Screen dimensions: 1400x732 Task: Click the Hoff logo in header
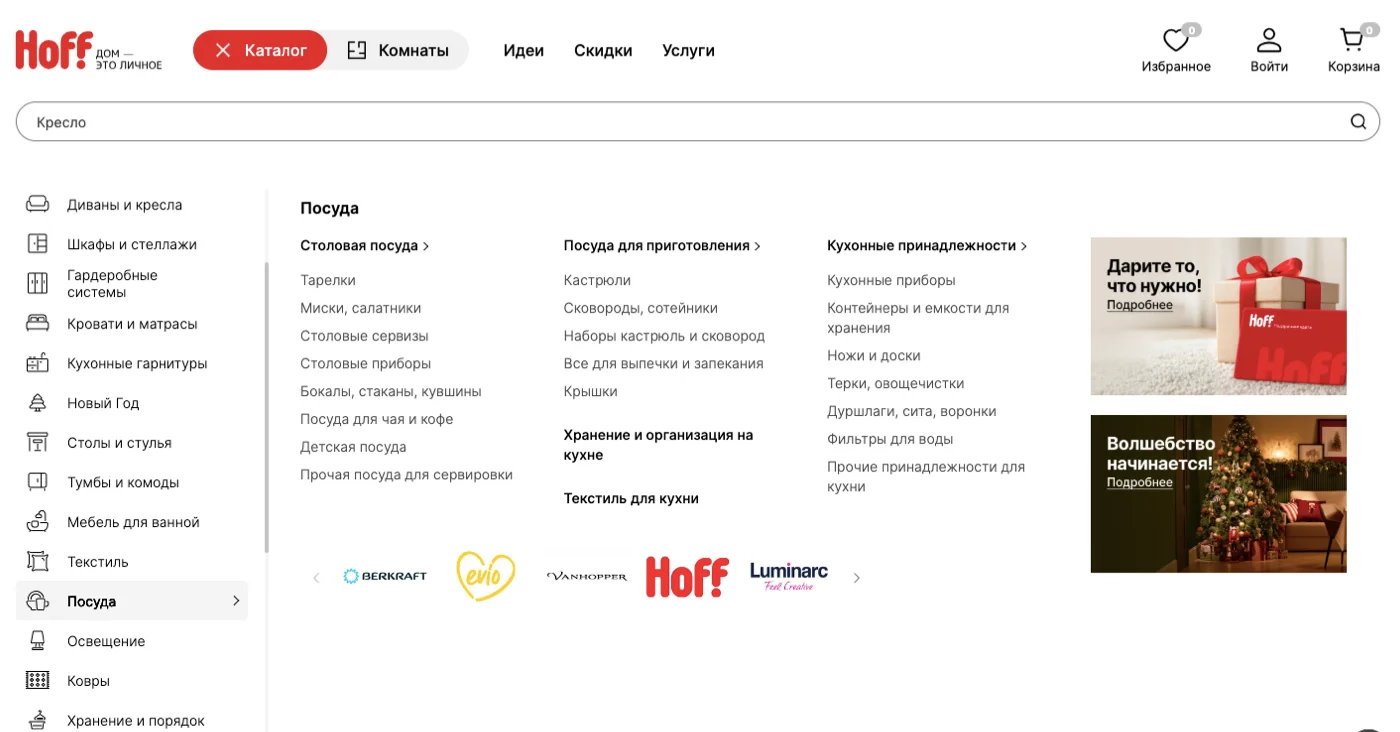click(x=55, y=50)
